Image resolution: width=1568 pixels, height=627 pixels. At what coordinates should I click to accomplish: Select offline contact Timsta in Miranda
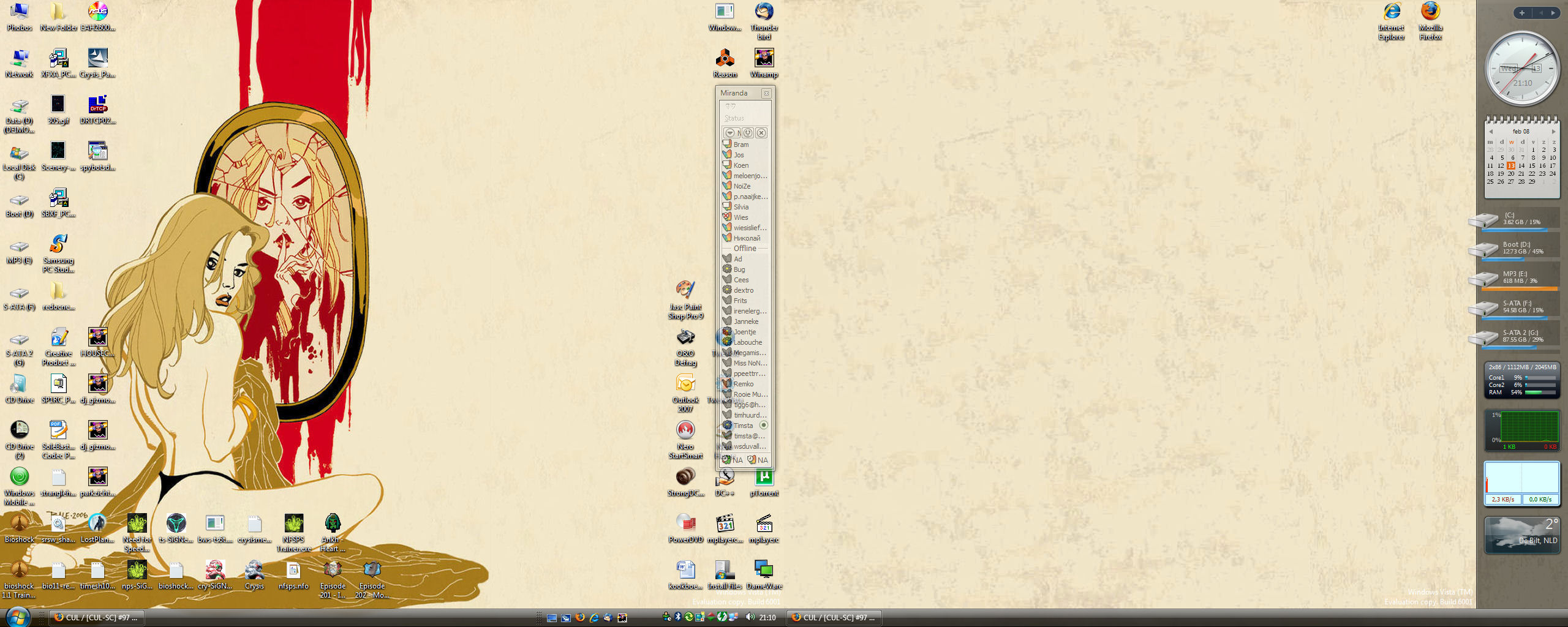point(745,426)
